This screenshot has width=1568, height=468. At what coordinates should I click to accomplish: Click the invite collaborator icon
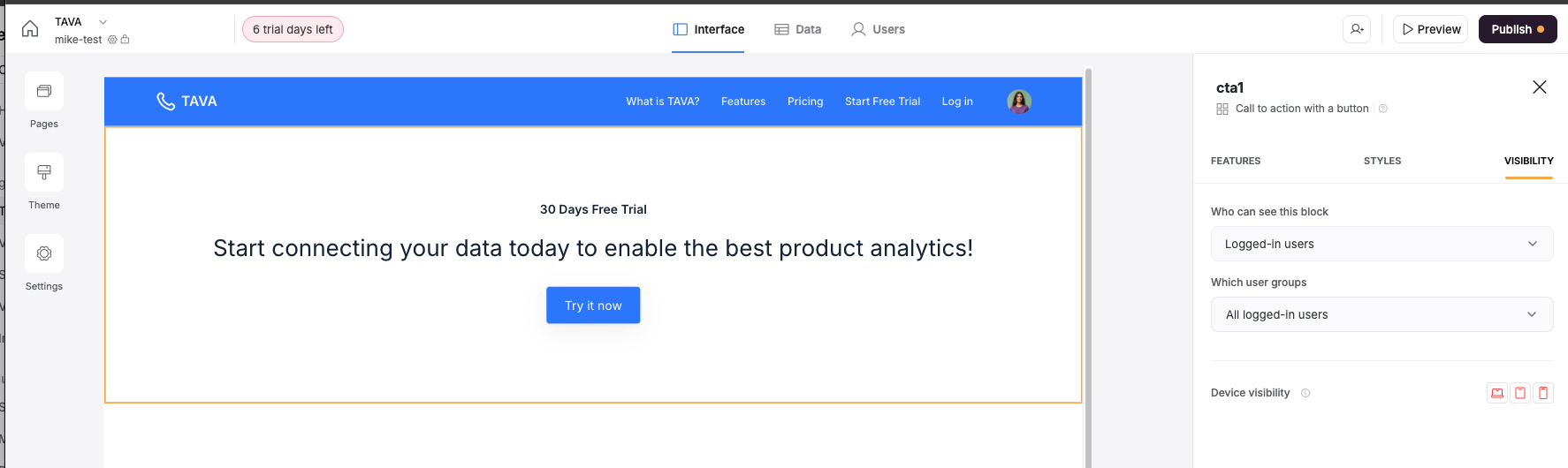(1357, 29)
